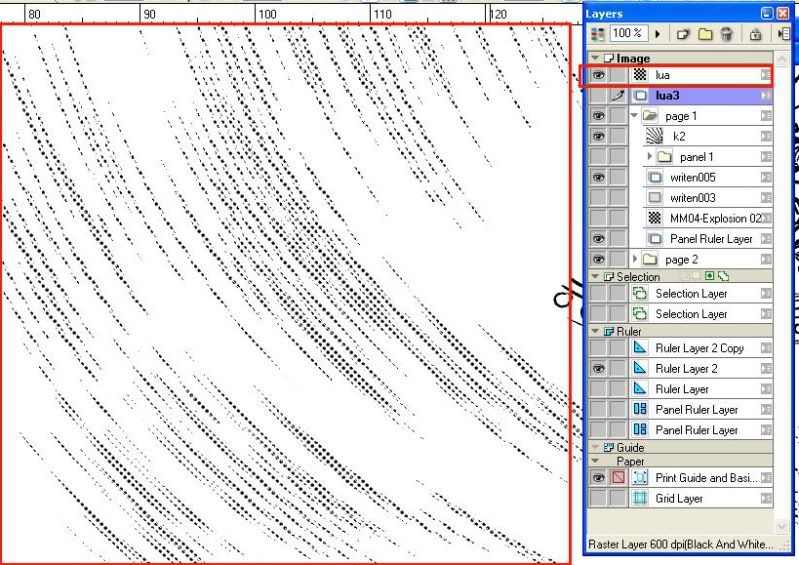Click the padlock icon in the Layers toolbar

click(755, 34)
